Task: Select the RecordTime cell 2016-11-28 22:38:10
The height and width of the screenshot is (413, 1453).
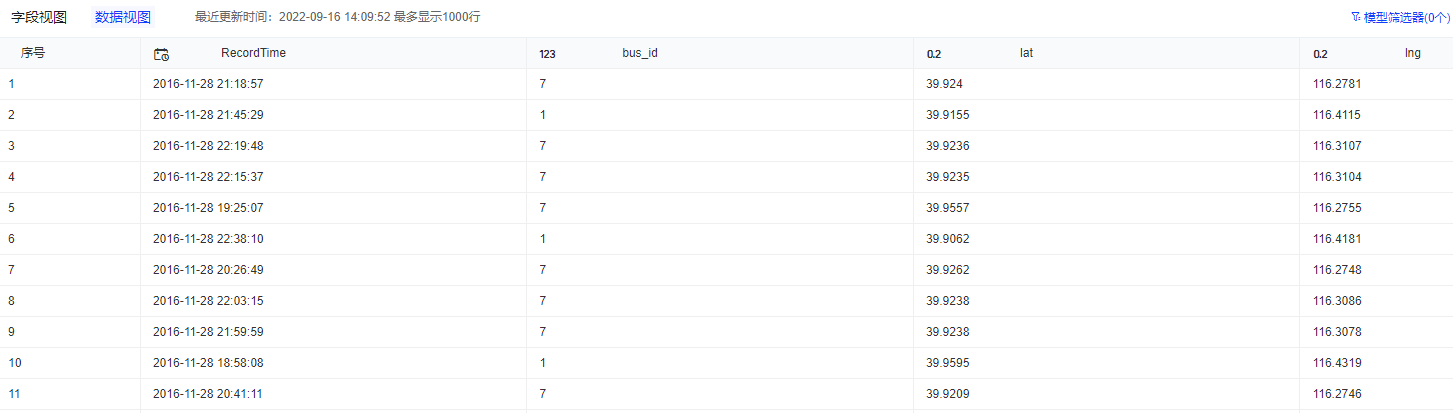Action: coord(208,239)
